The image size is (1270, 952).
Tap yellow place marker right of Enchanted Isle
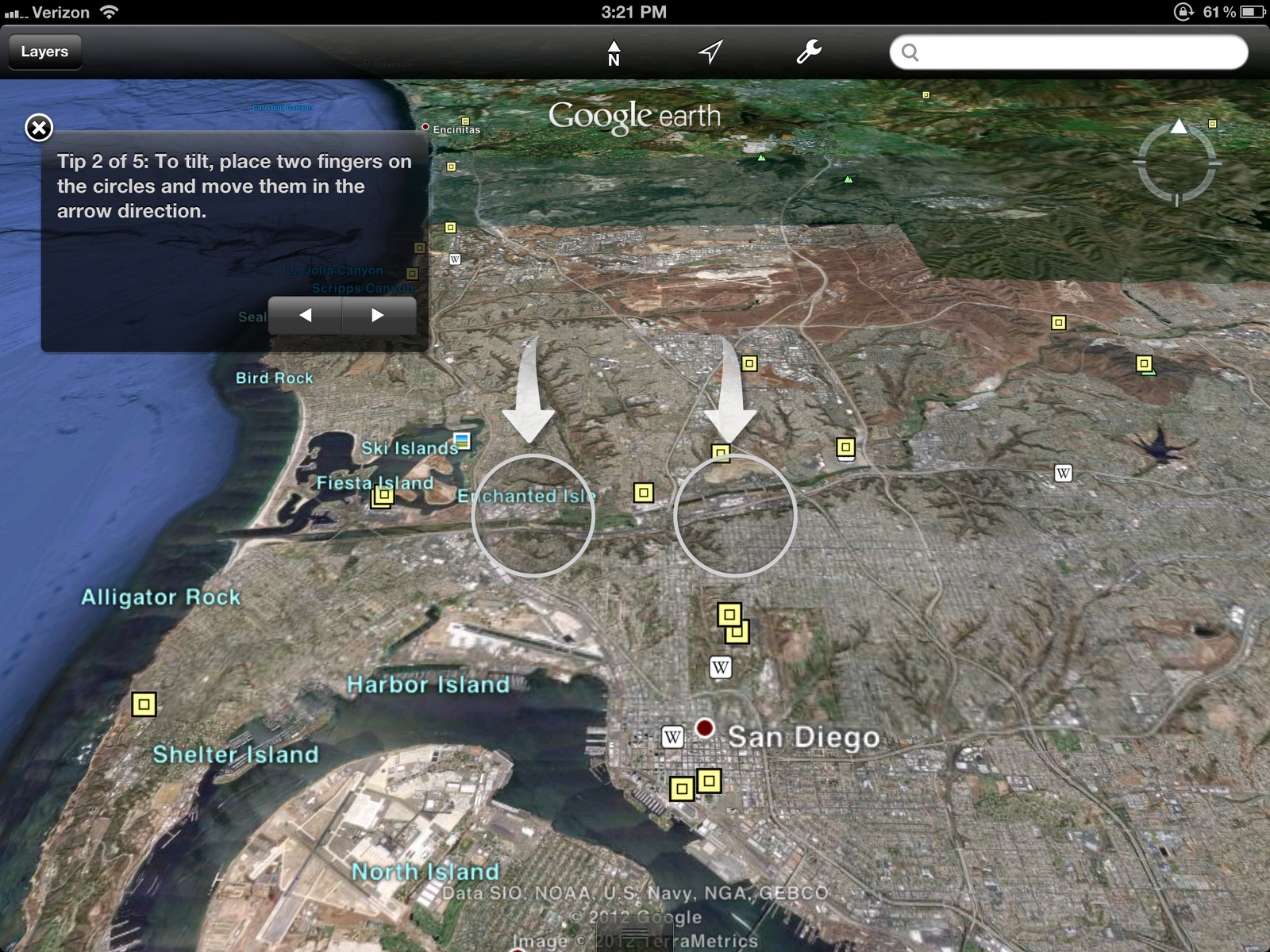[x=644, y=493]
